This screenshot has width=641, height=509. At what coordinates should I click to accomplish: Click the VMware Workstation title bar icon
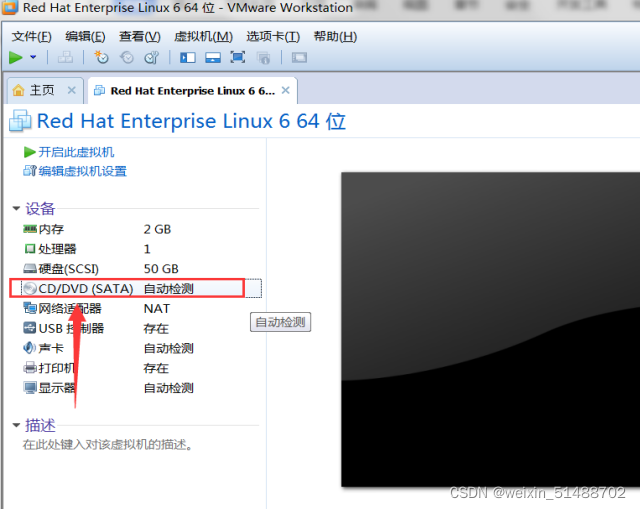(x=9, y=7)
